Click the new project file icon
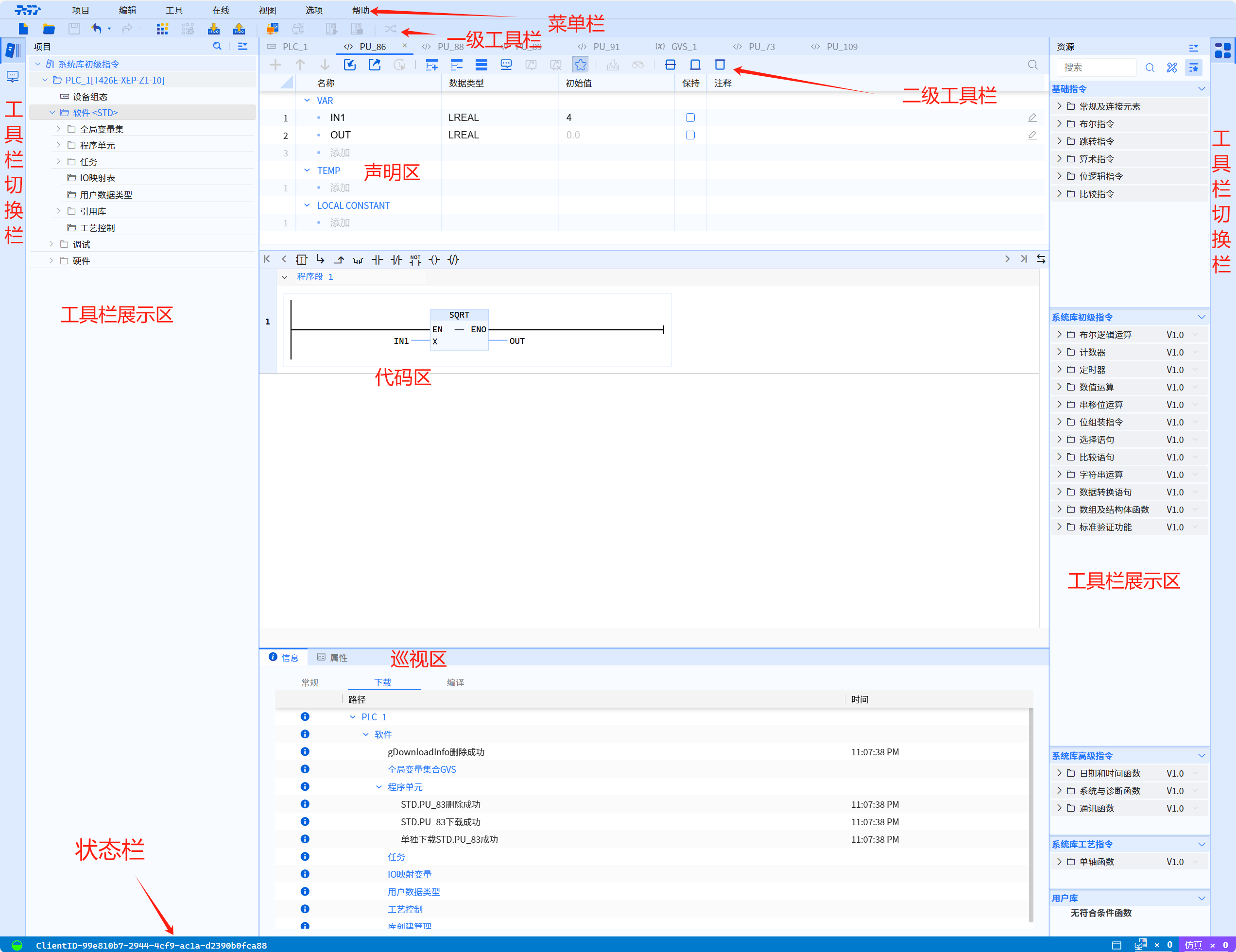The width and height of the screenshot is (1236, 952). click(x=23, y=28)
